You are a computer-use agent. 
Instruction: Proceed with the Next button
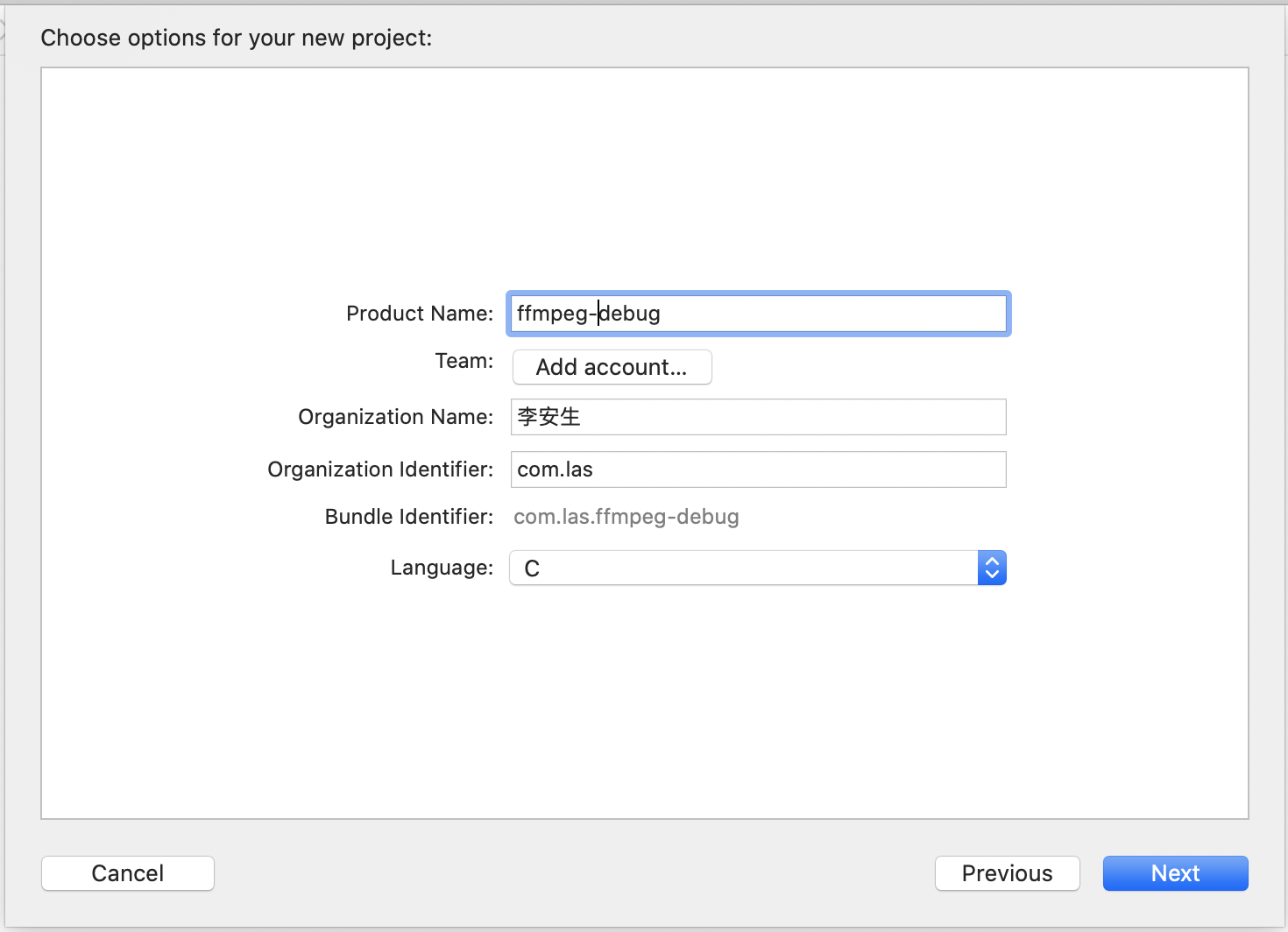[x=1175, y=873]
